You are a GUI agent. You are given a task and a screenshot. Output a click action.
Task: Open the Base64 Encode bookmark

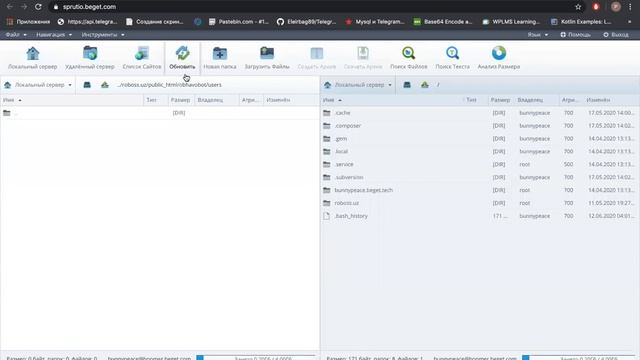point(443,22)
